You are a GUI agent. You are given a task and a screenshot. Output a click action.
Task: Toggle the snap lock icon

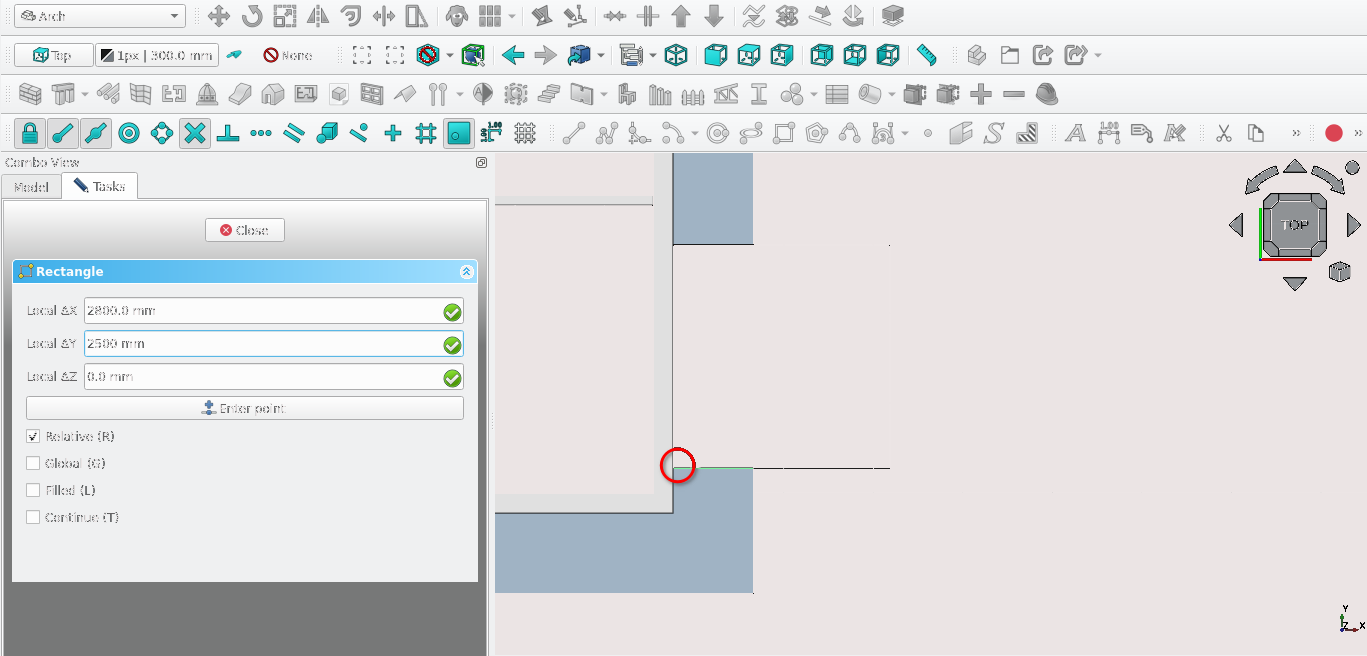pyautogui.click(x=30, y=133)
